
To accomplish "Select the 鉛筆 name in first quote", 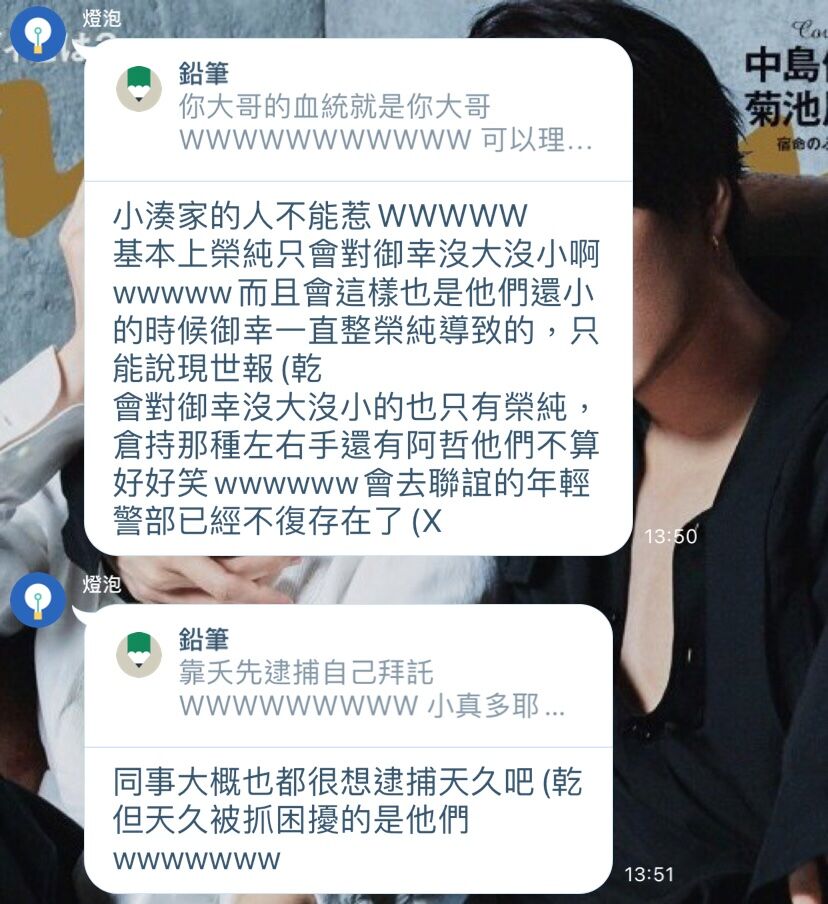I will point(204,73).
